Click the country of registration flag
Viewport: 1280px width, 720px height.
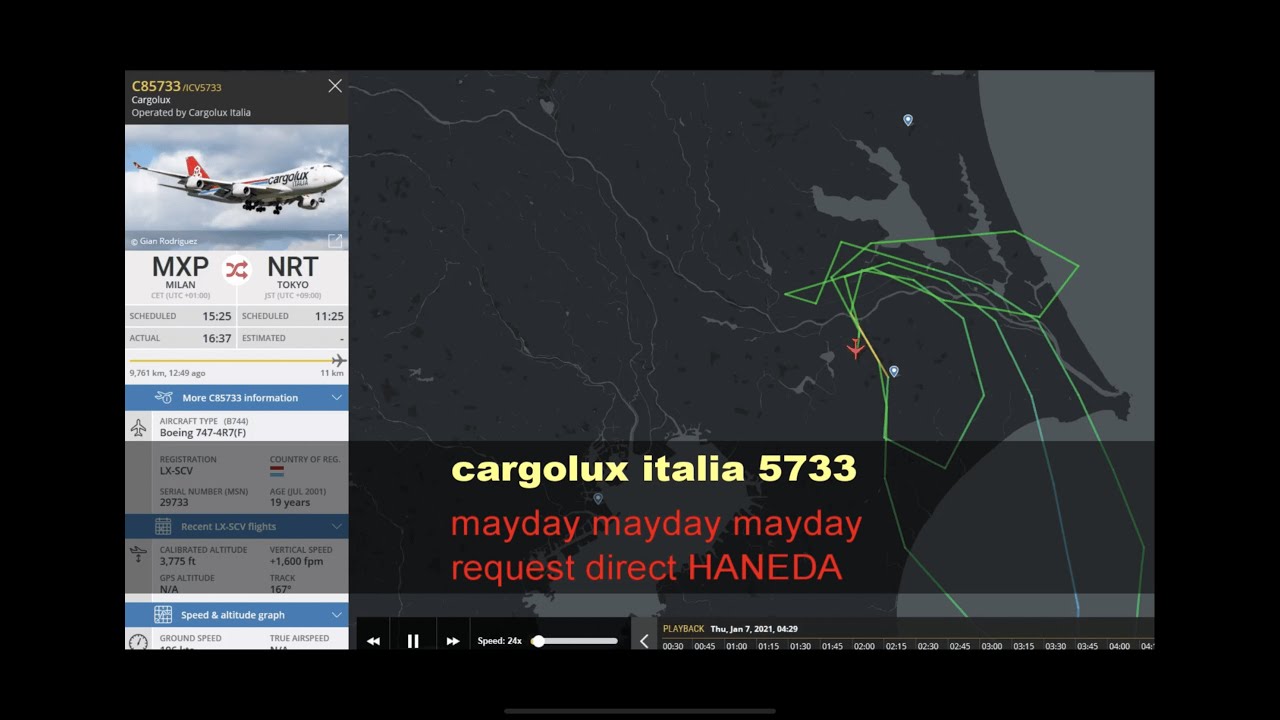pyautogui.click(x=277, y=470)
